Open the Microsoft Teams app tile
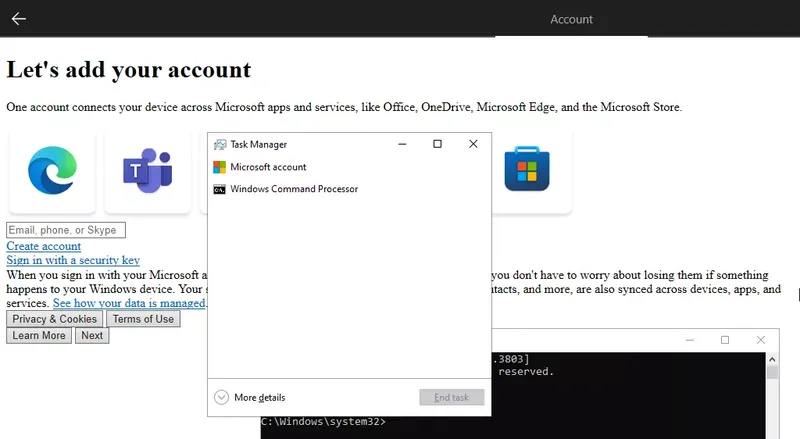The image size is (800, 439). [x=147, y=170]
